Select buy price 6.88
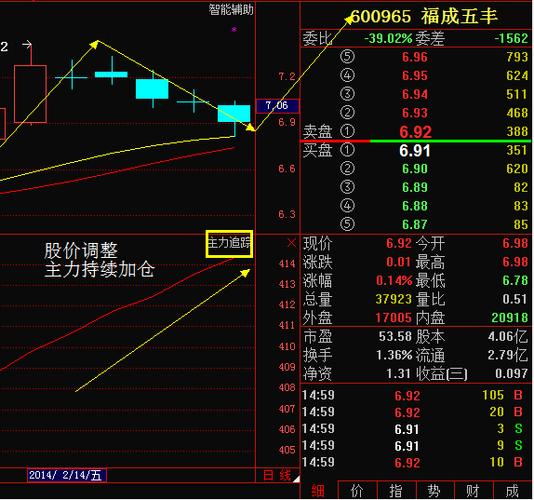This screenshot has height=500, width=534. (414, 206)
